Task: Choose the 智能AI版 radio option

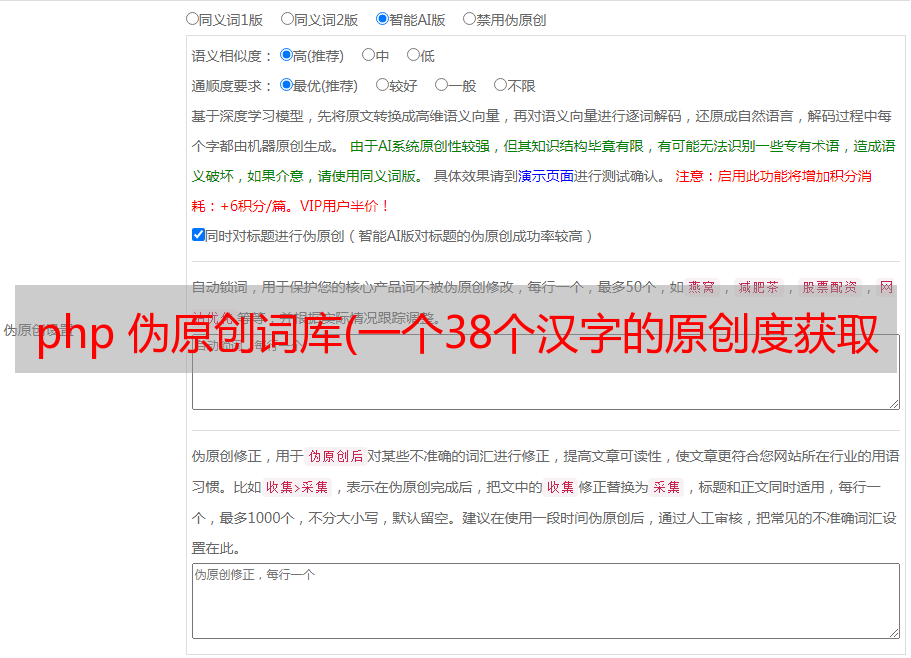Action: tap(382, 19)
